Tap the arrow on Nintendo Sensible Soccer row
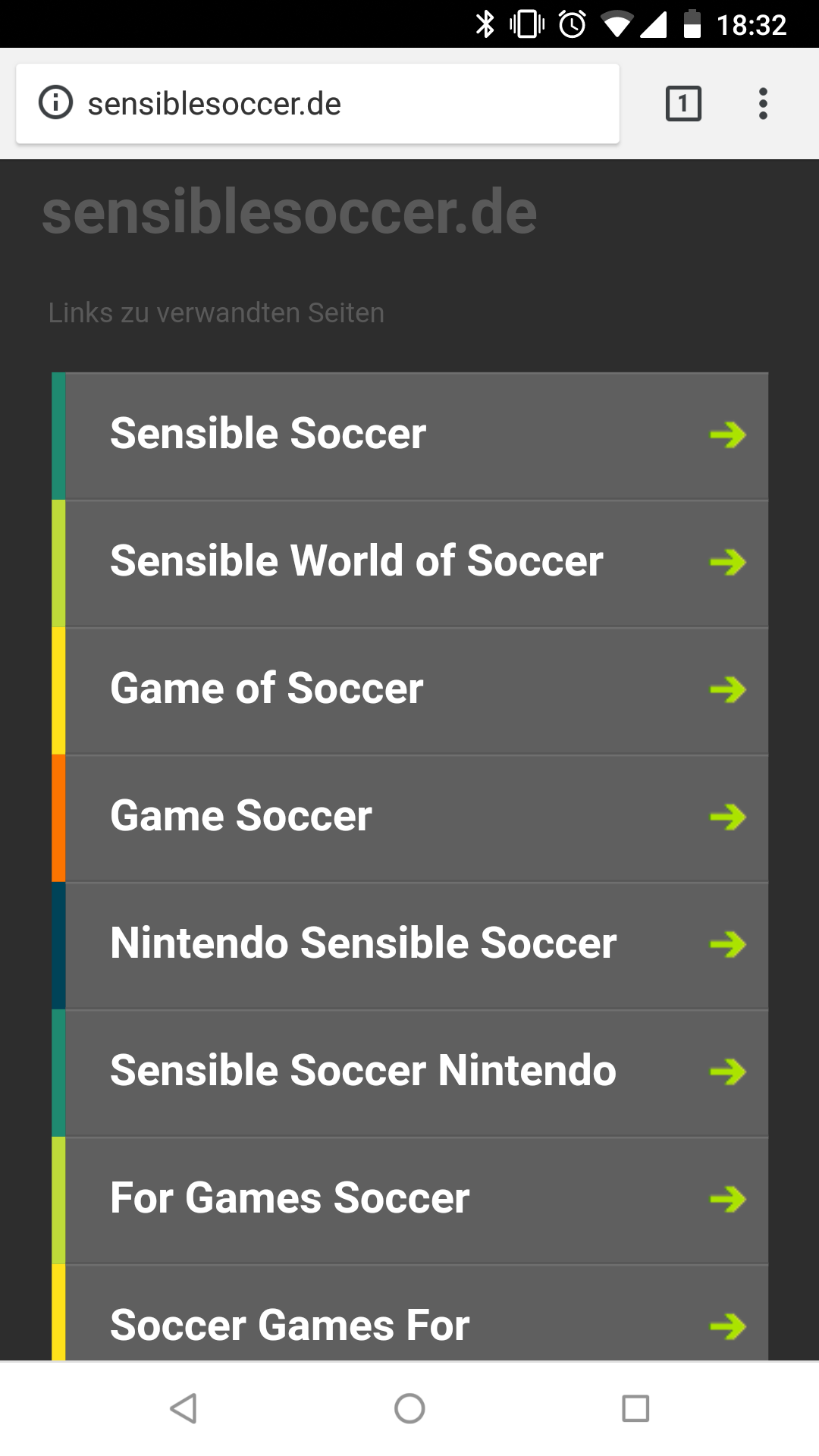The width and height of the screenshot is (819, 1456). point(727,944)
